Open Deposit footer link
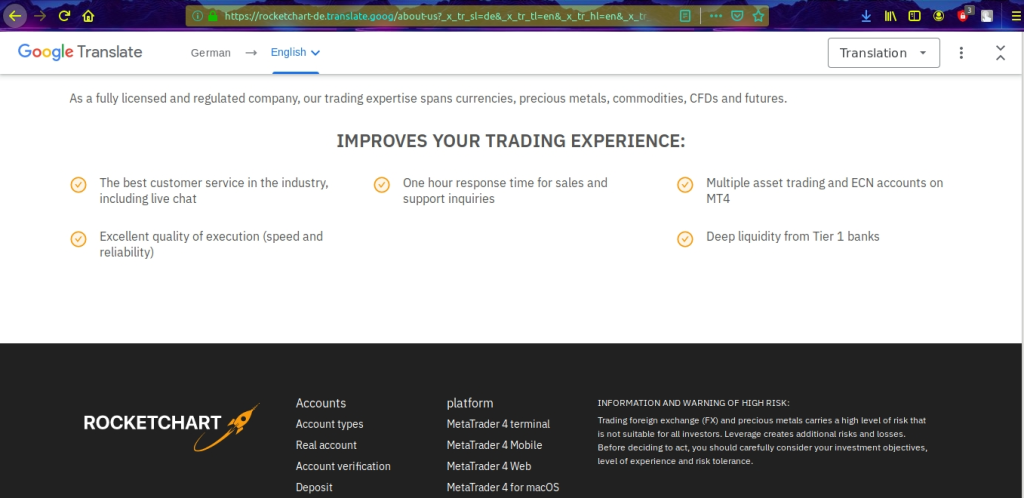The width and height of the screenshot is (1024, 498). tap(313, 487)
